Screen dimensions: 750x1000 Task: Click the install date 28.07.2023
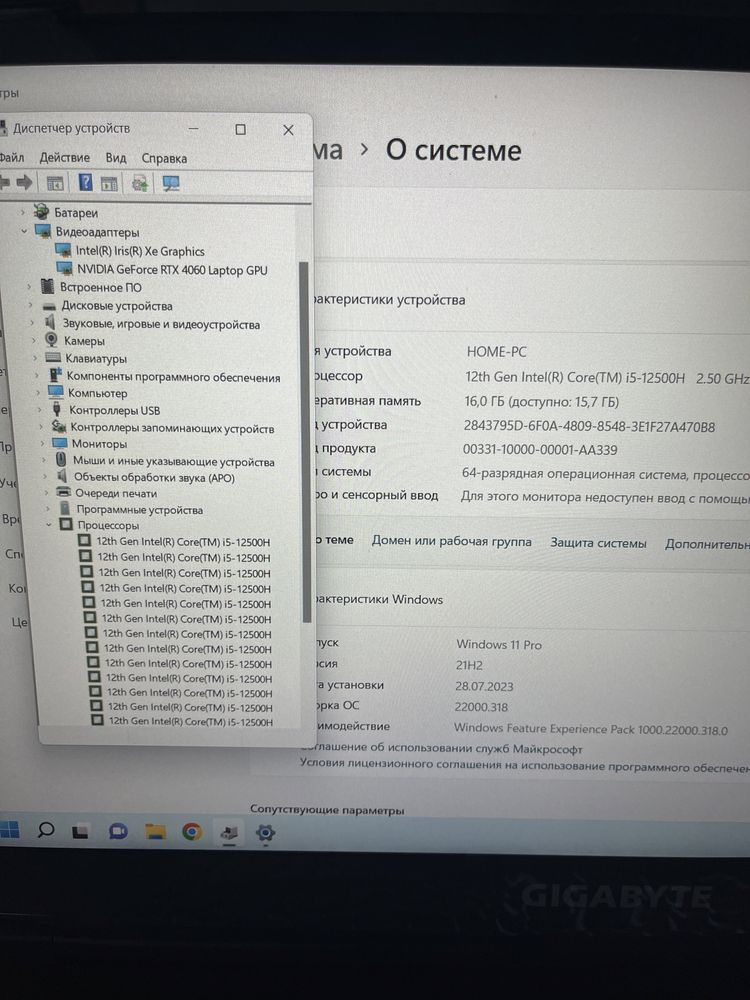point(484,686)
